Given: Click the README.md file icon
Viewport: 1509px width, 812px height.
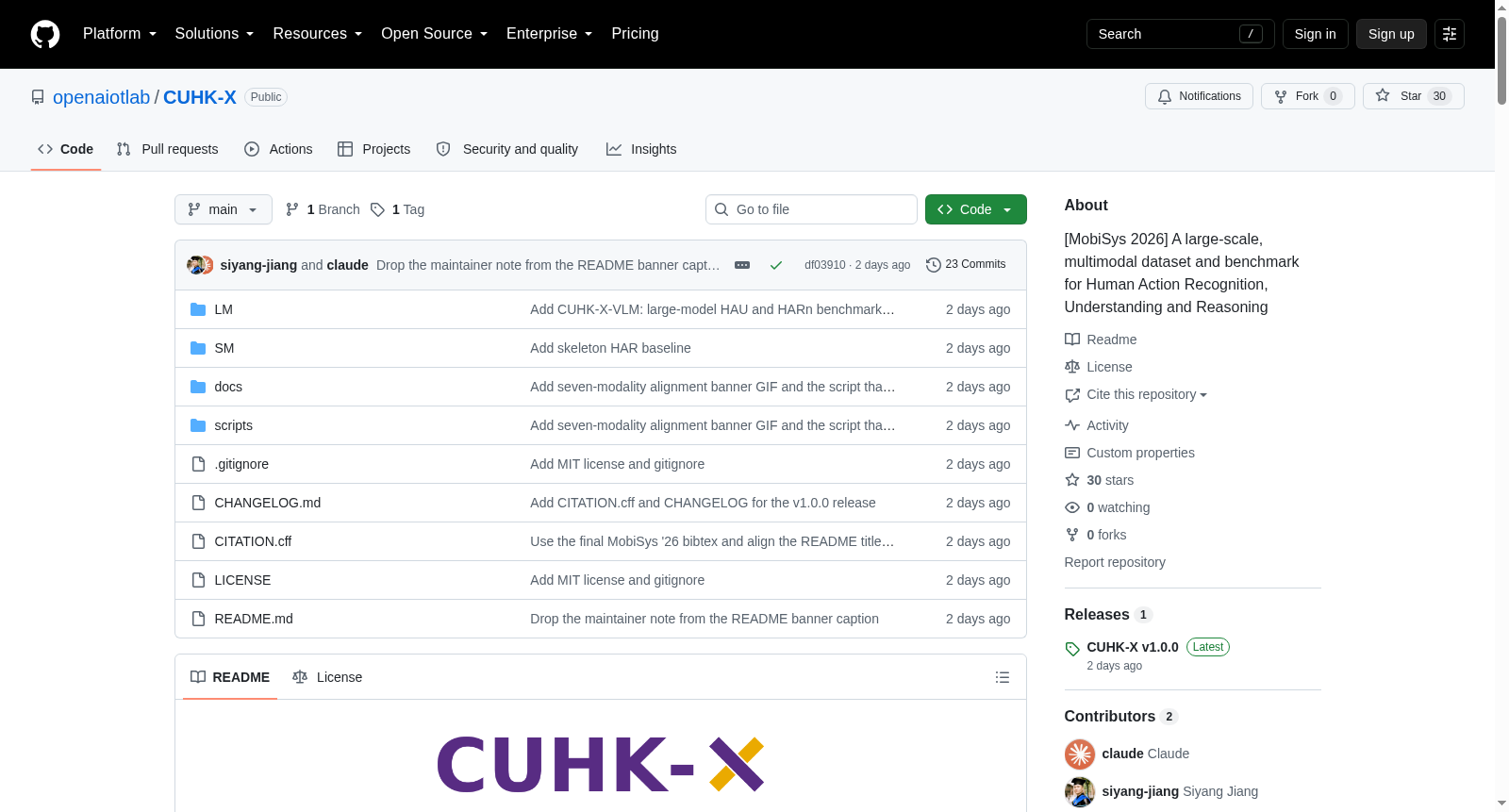Looking at the screenshot, I should click(198, 619).
